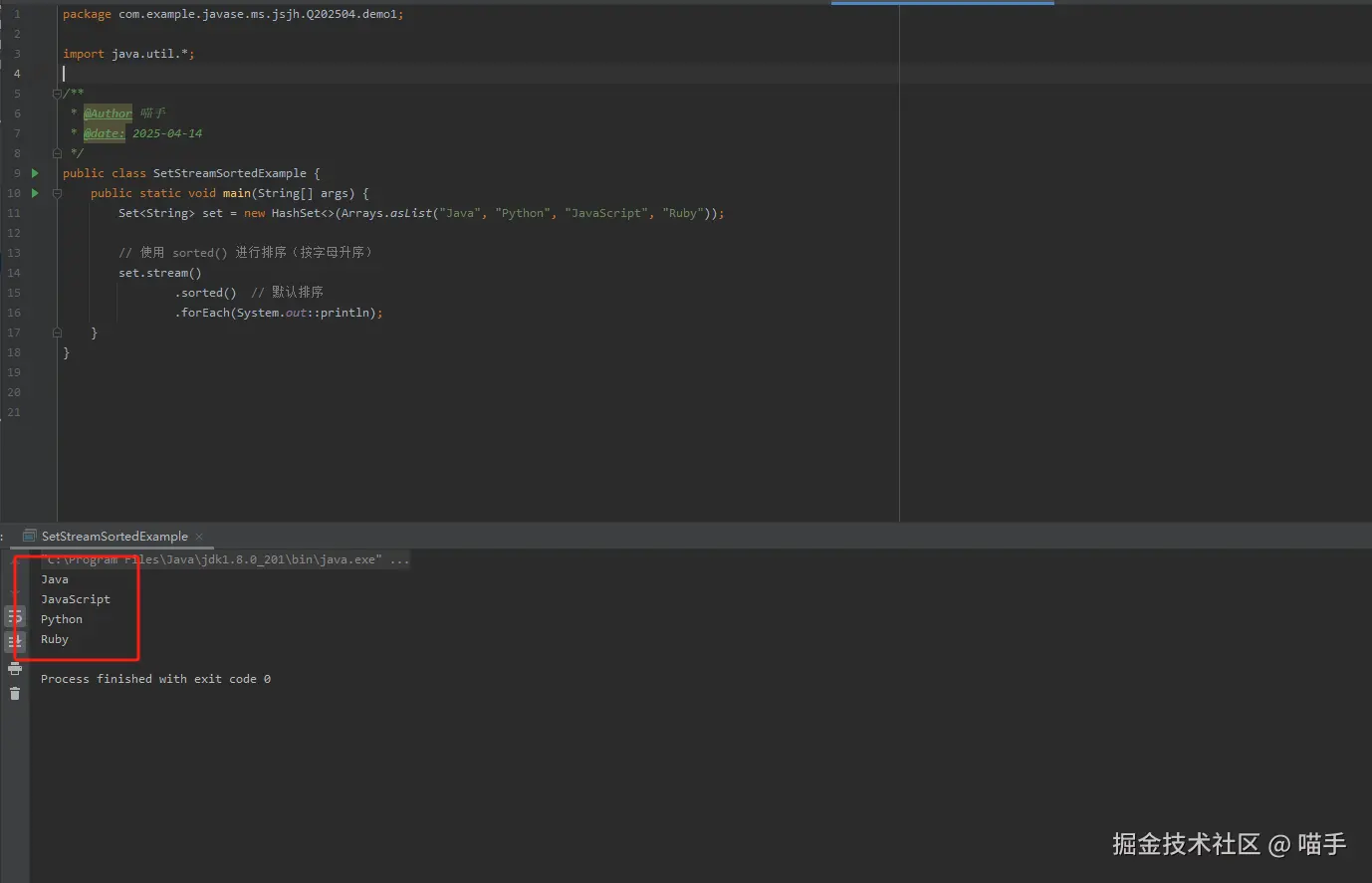Click the Arrays.asList call
The image size is (1372, 883).
[x=386, y=213]
